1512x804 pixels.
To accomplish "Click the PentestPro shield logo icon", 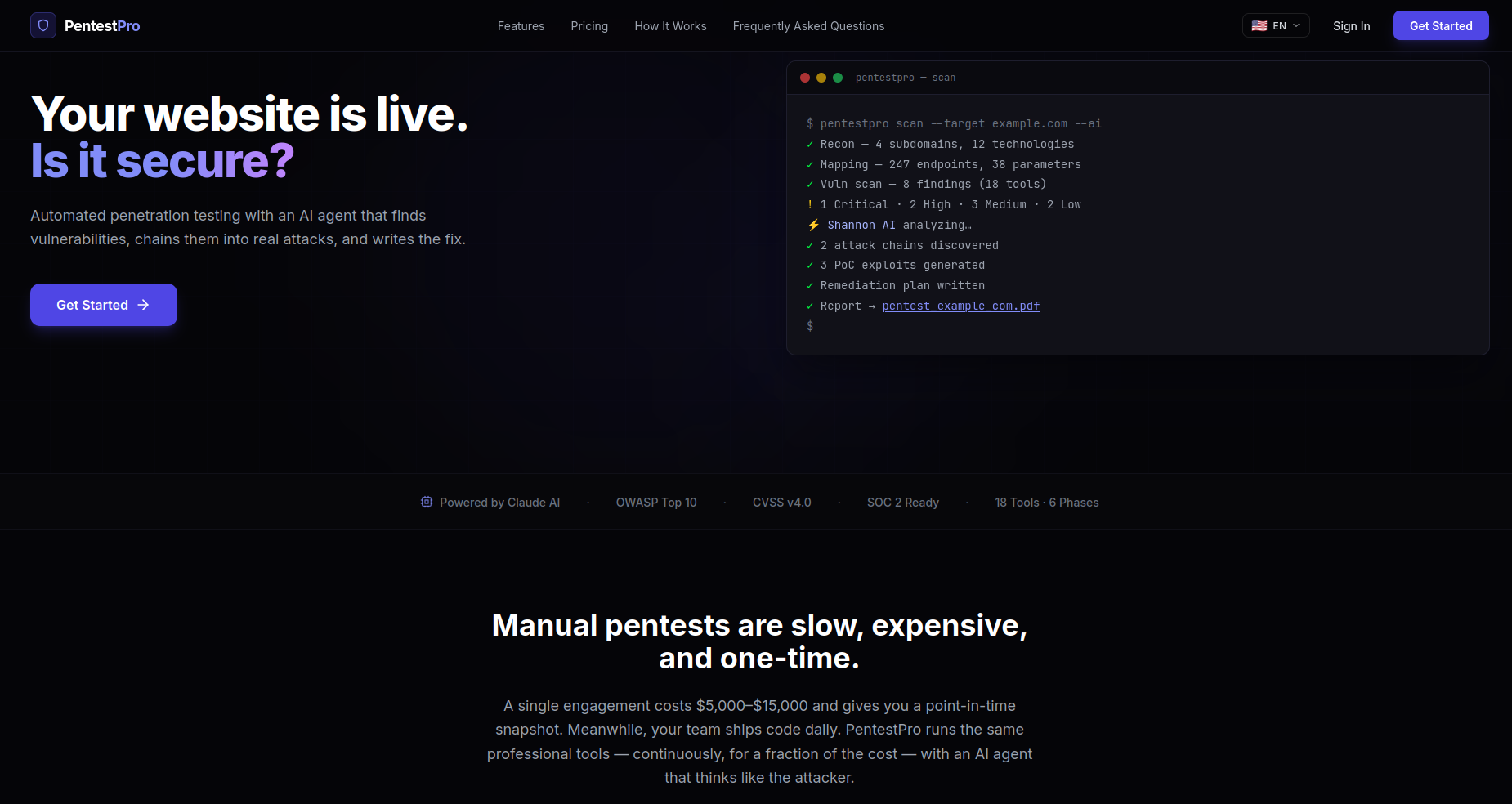I will point(43,25).
